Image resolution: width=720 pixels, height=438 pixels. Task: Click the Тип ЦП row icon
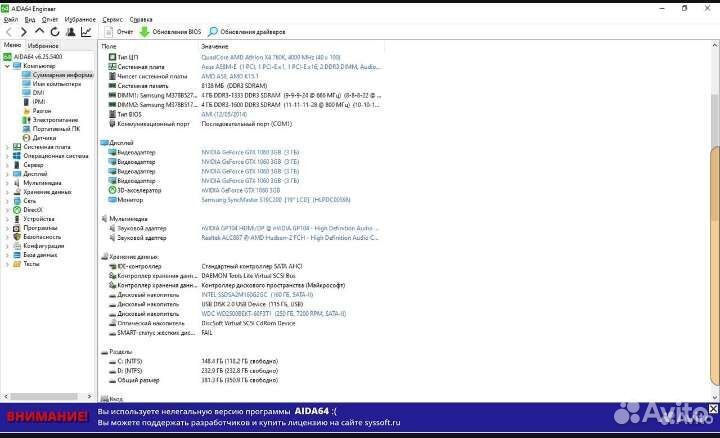click(112, 57)
